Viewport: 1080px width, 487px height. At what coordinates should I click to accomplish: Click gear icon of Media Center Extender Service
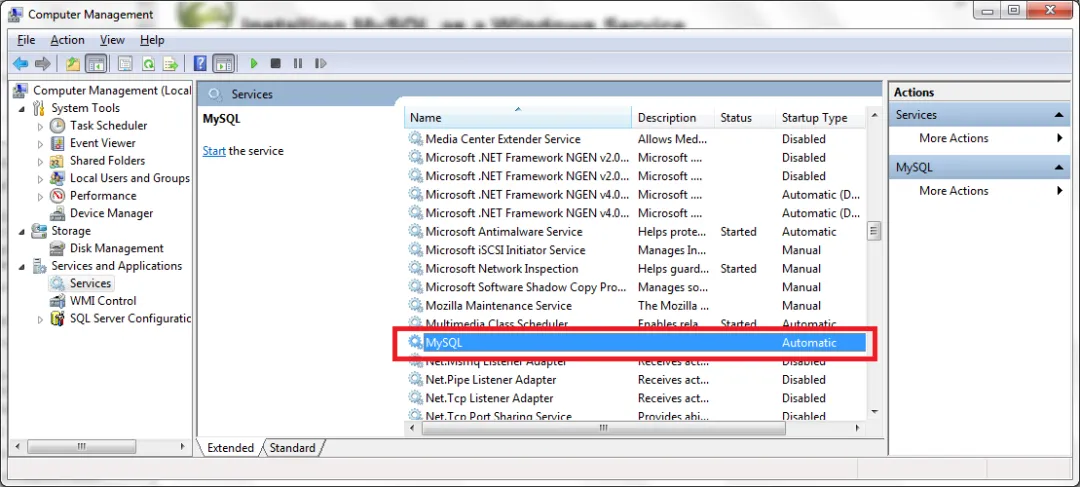click(415, 138)
